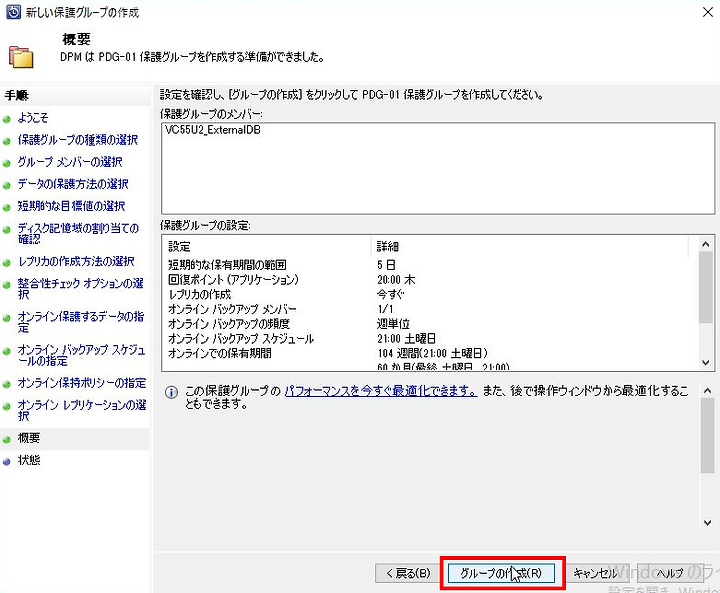Select オンライン バックアップの頻度 row
720x593 pixels.
tap(229, 324)
